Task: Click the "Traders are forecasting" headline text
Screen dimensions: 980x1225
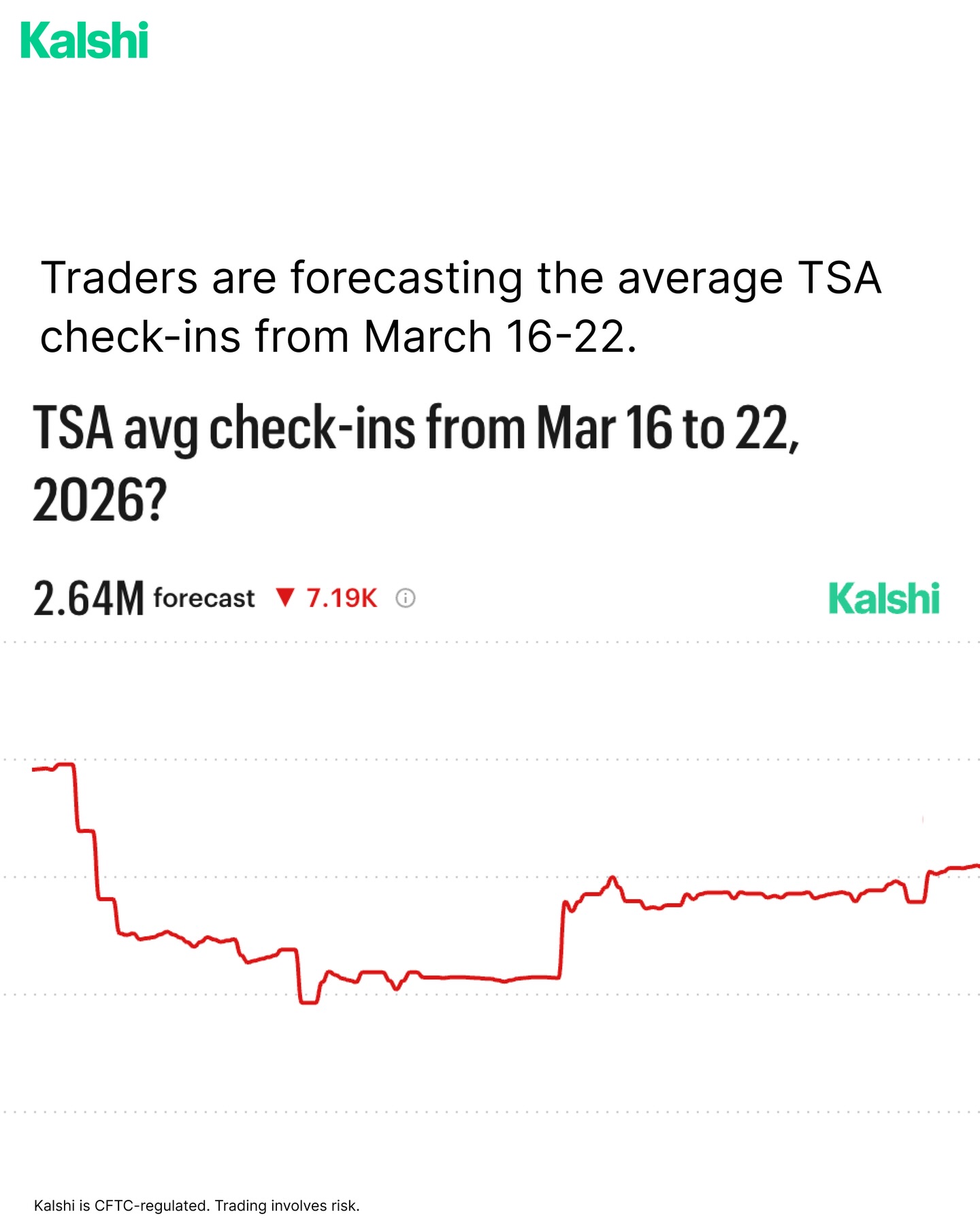Action: pyautogui.click(x=461, y=307)
